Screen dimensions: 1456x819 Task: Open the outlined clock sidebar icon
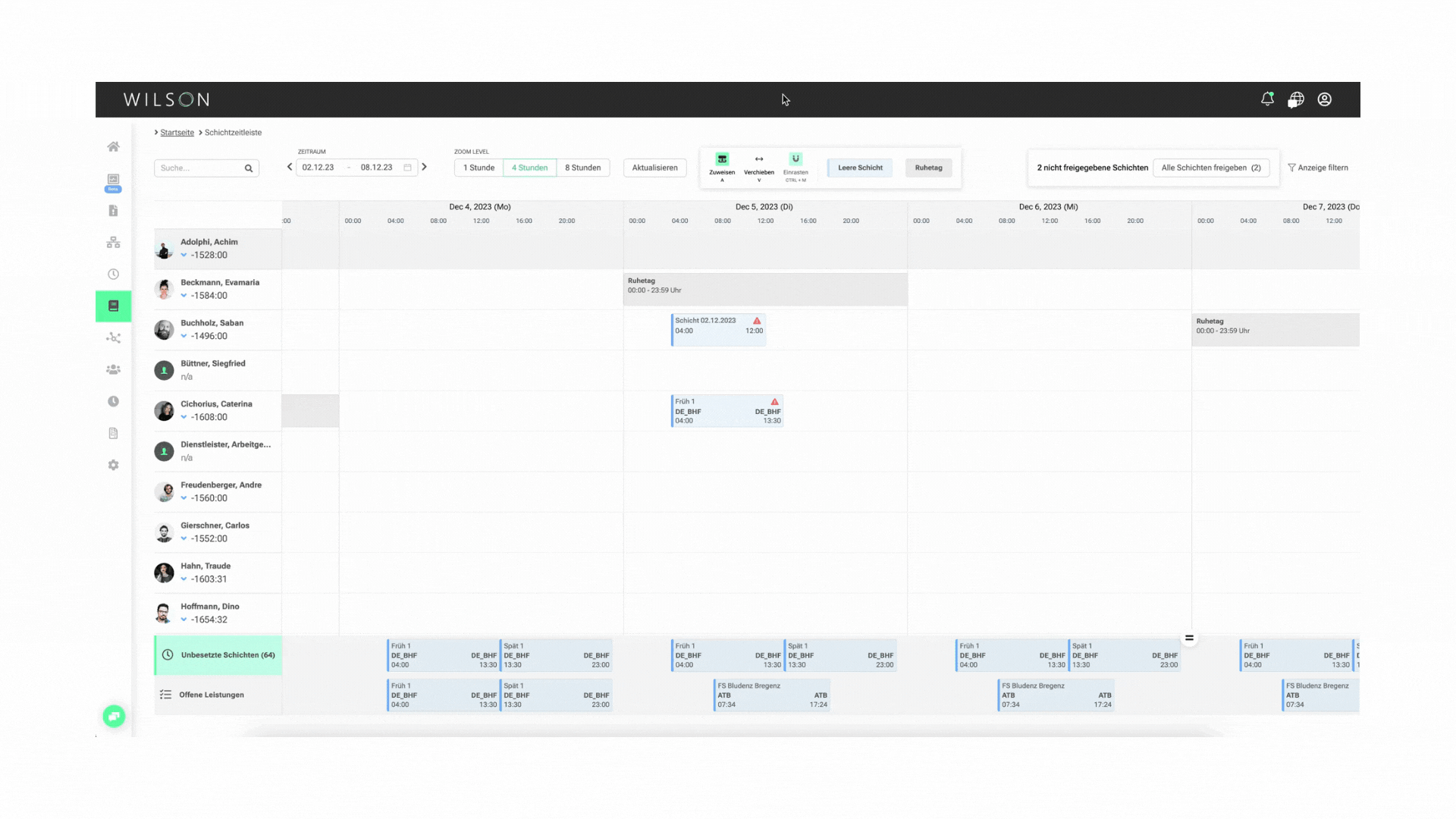pos(113,275)
